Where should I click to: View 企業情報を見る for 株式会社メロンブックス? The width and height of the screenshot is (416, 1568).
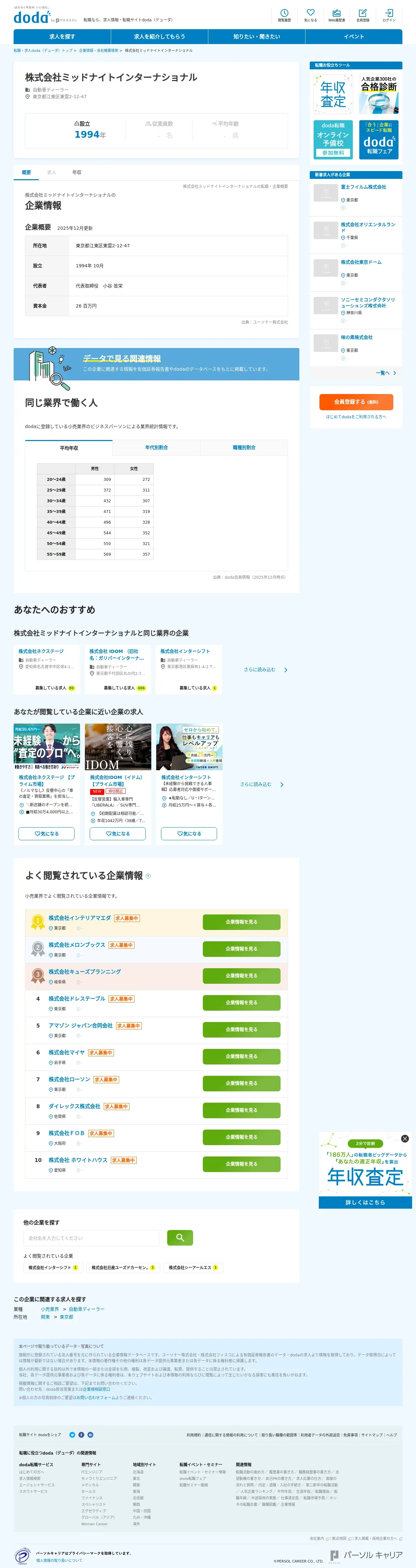241,949
